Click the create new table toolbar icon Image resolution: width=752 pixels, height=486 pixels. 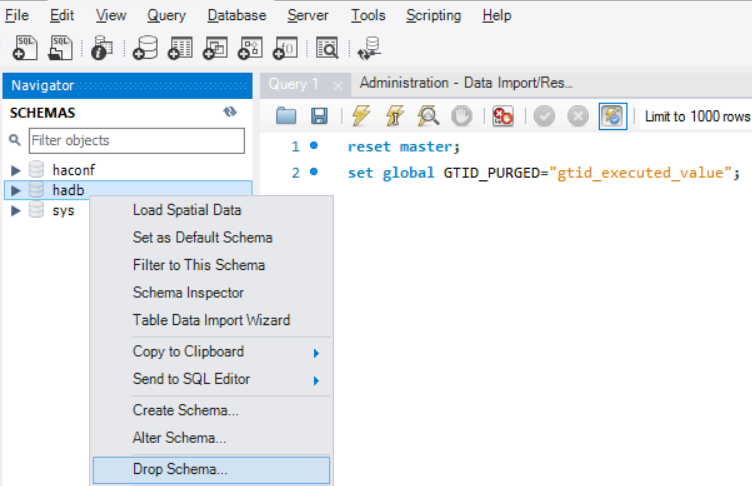pyautogui.click(x=180, y=47)
